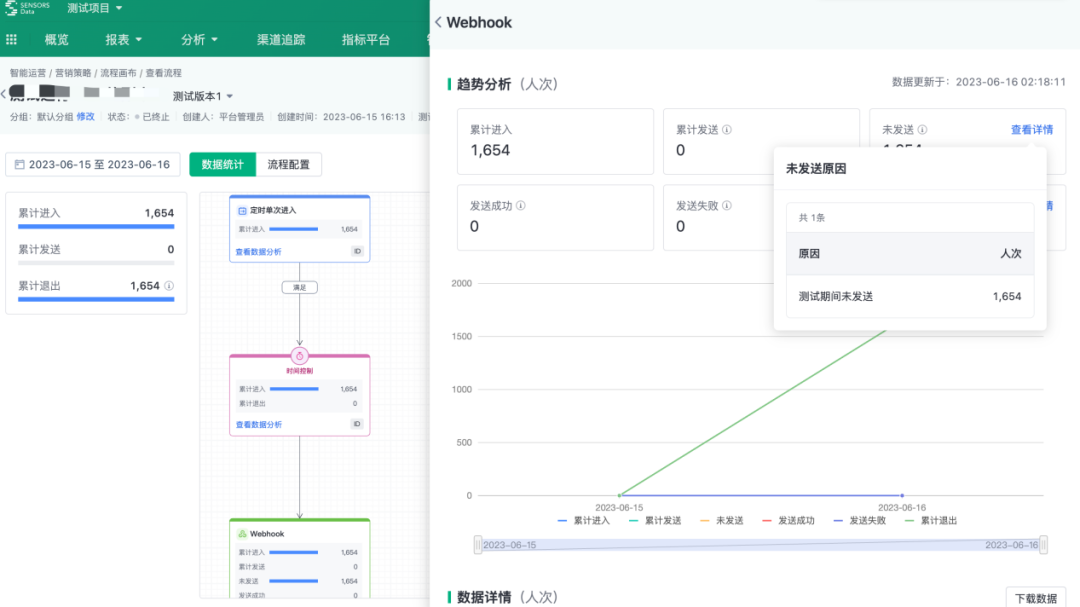Click left handle of chart range slider

point(477,544)
